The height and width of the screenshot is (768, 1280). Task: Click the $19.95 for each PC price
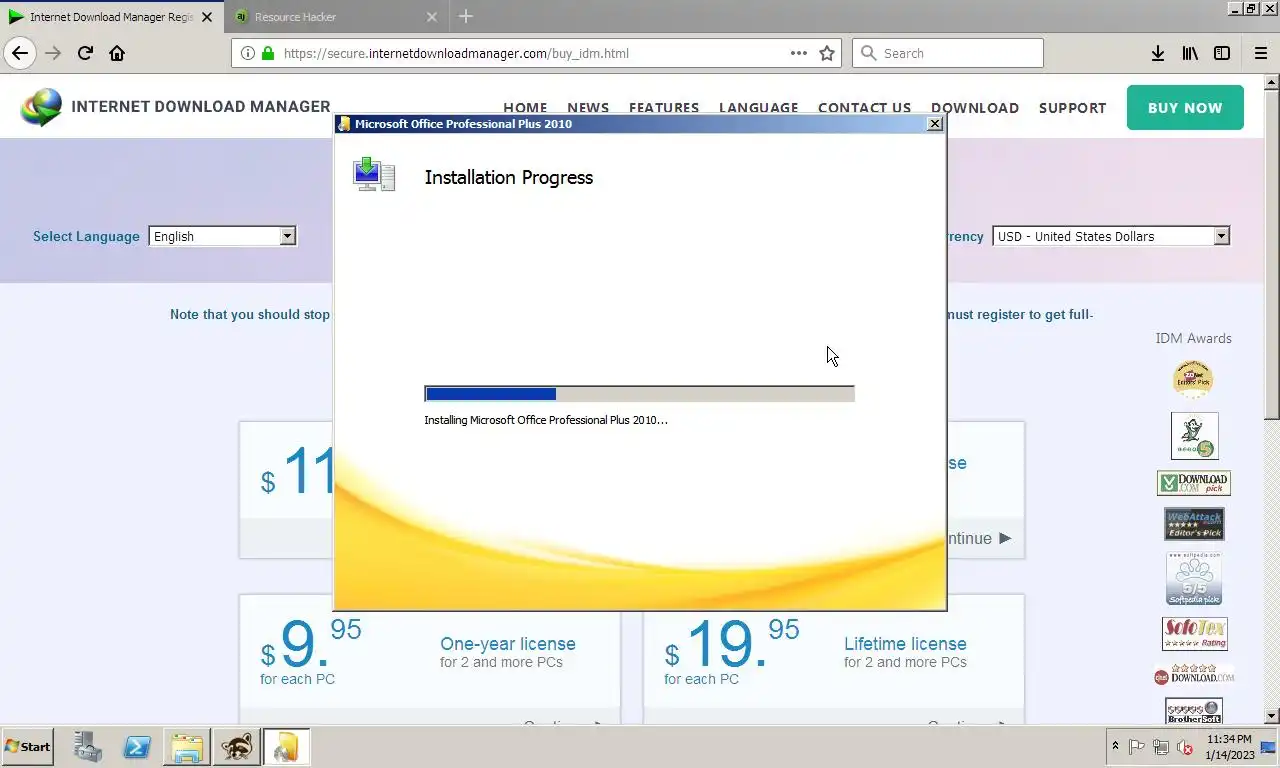732,650
